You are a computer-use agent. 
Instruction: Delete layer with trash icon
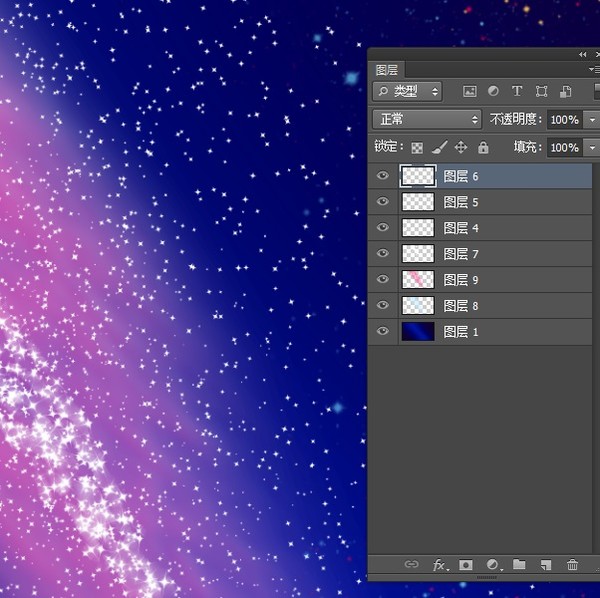(572, 564)
